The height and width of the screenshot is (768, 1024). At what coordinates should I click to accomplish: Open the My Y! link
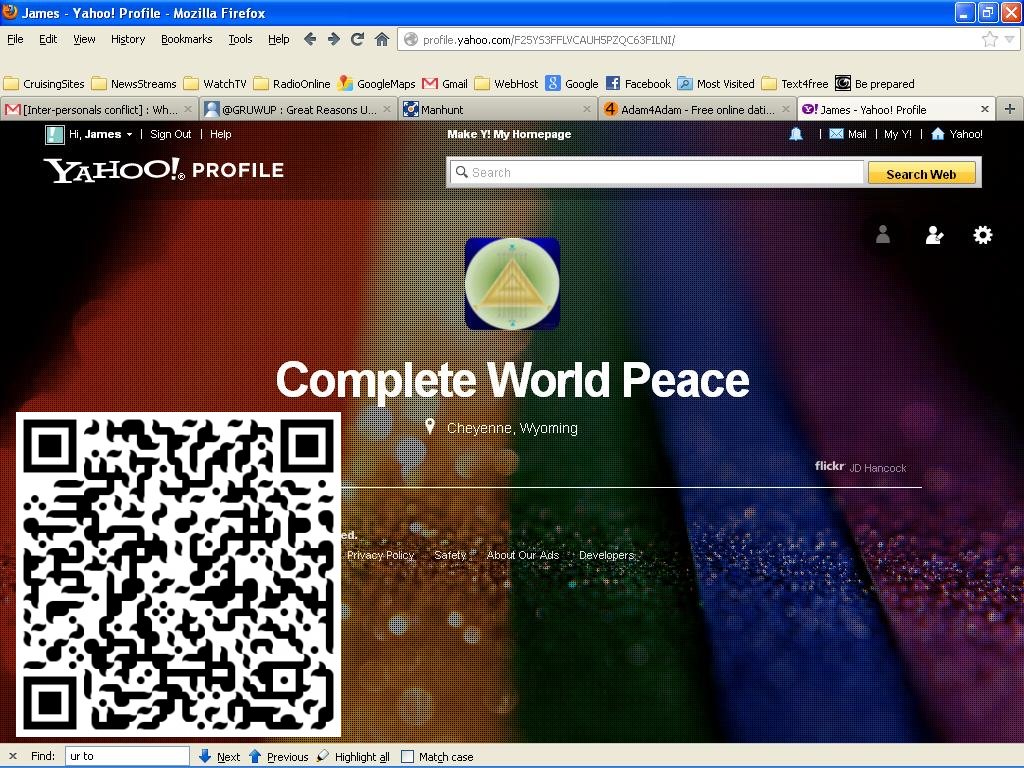coord(897,134)
